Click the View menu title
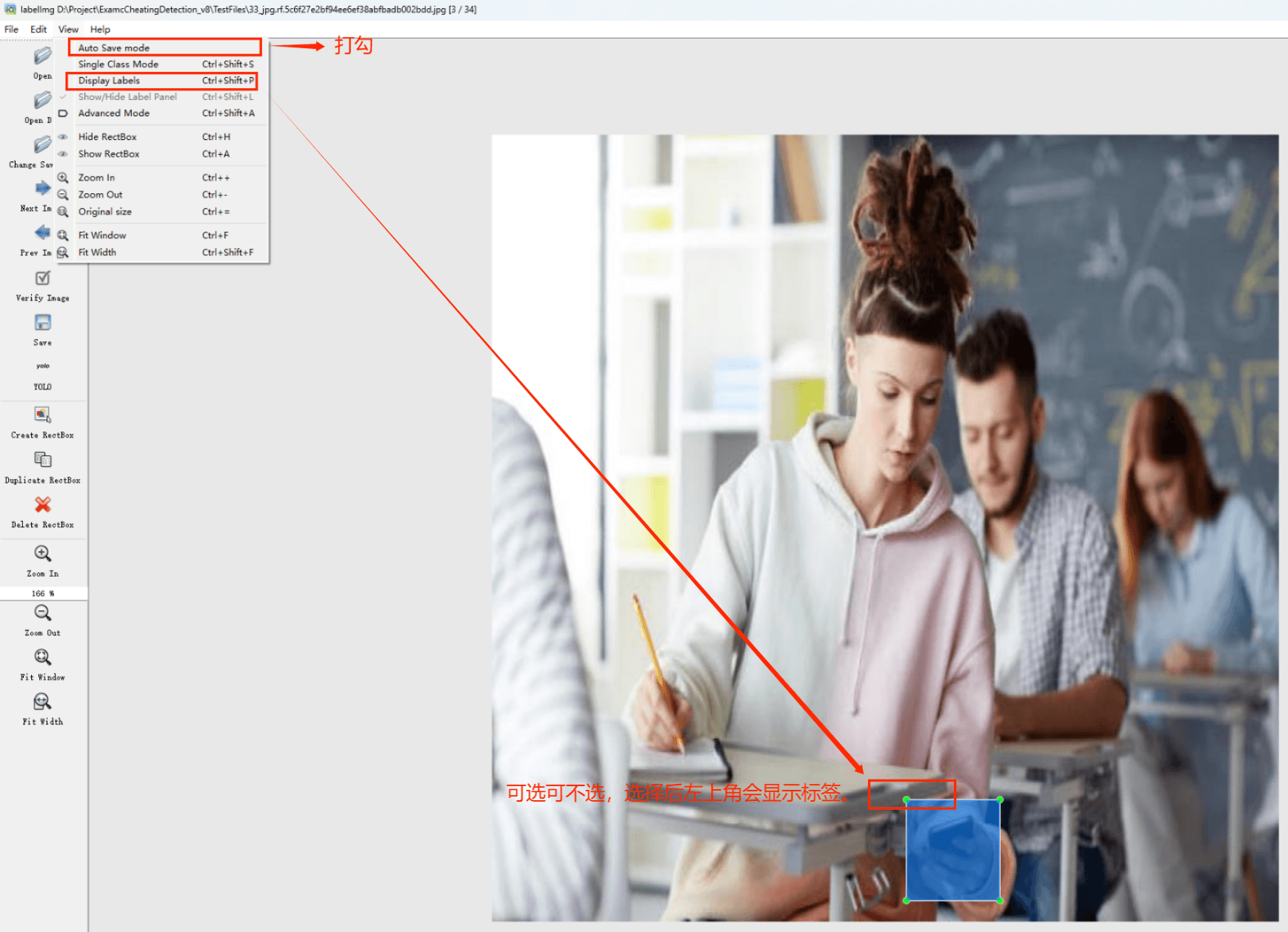This screenshot has width=1288, height=932. tap(68, 30)
